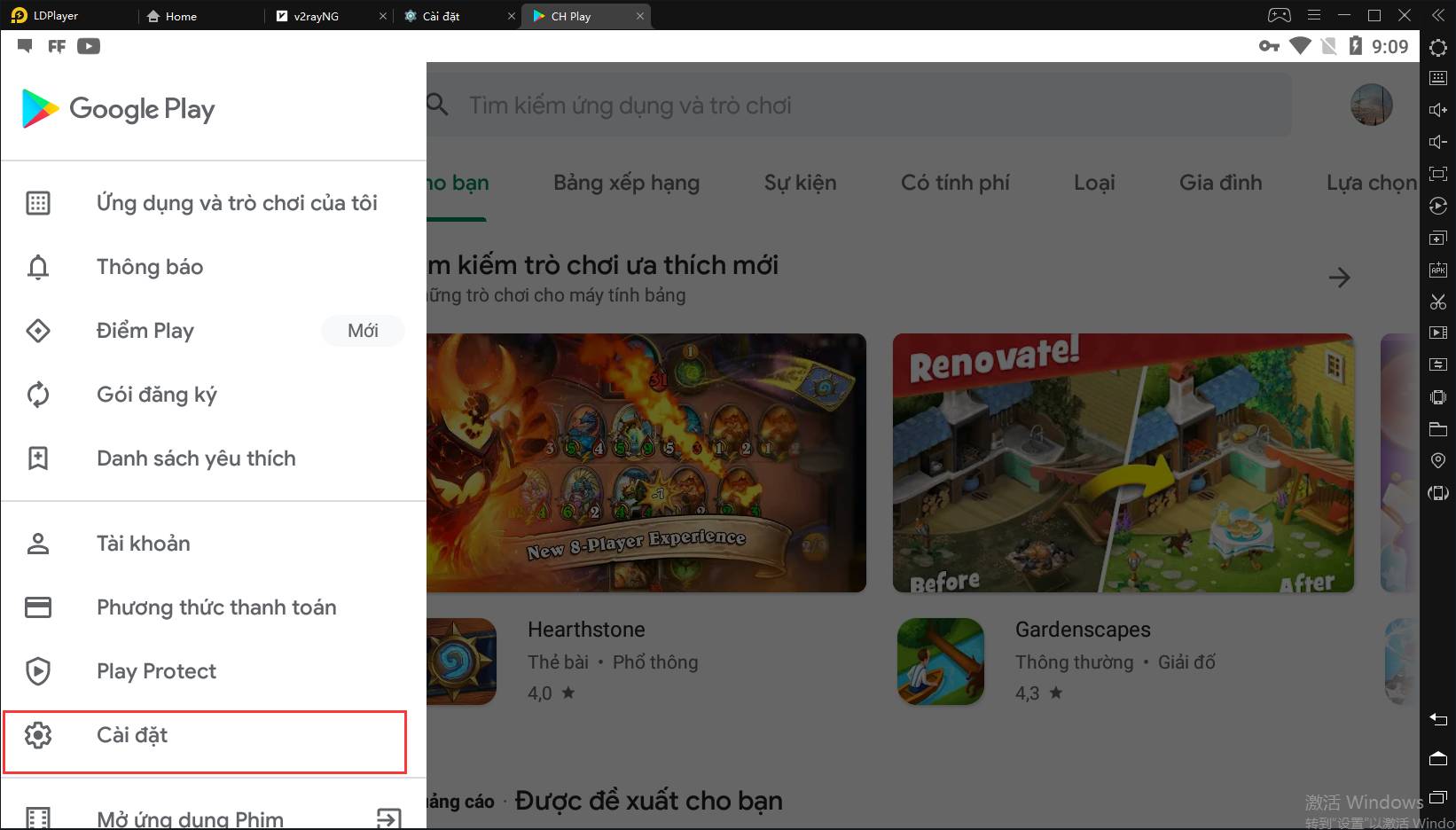Open LDPlayer hamburger menu
Viewport: 1456px width, 830px height.
coord(1314,15)
